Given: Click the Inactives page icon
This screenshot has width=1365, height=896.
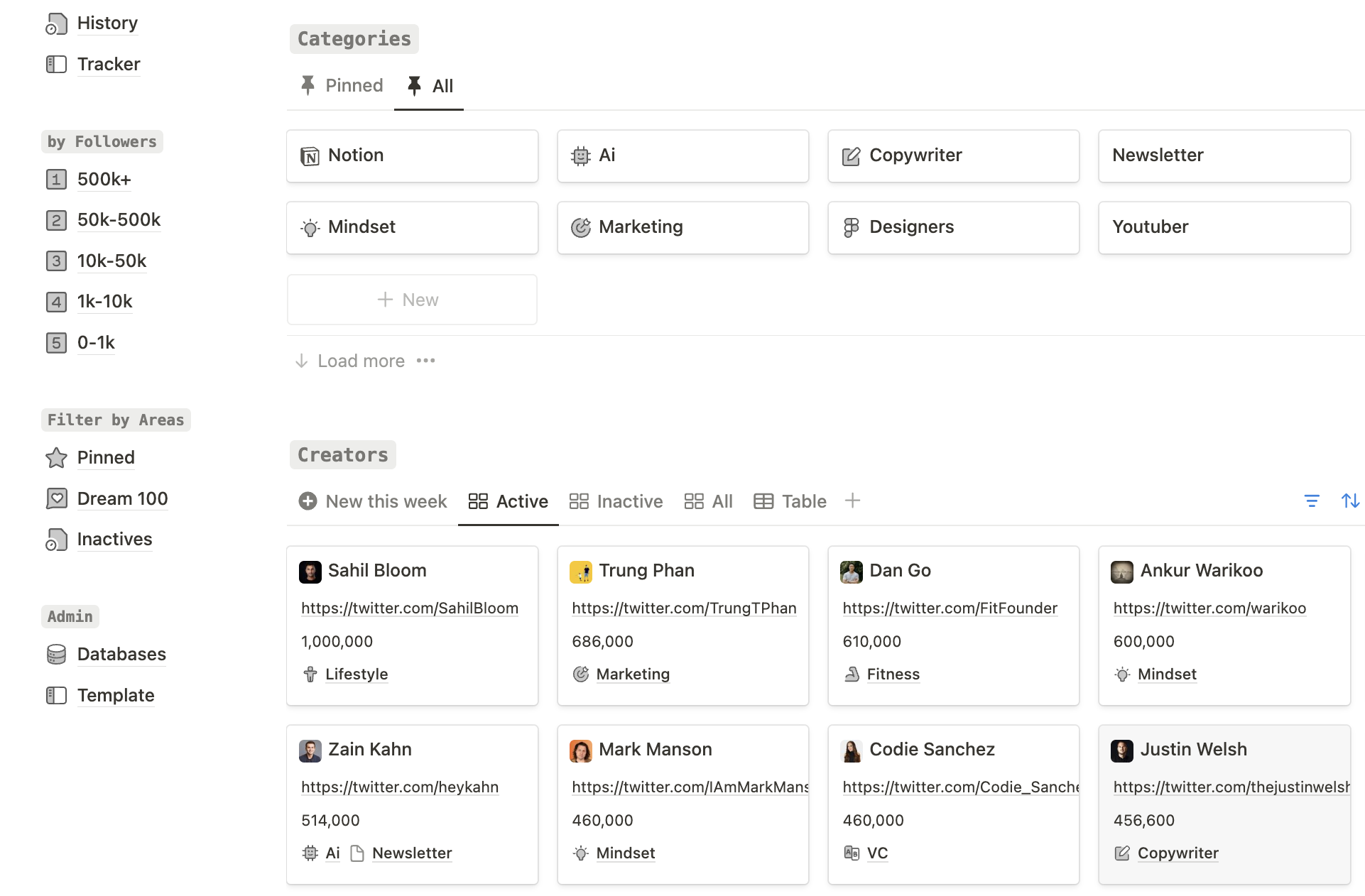Looking at the screenshot, I should (56, 540).
